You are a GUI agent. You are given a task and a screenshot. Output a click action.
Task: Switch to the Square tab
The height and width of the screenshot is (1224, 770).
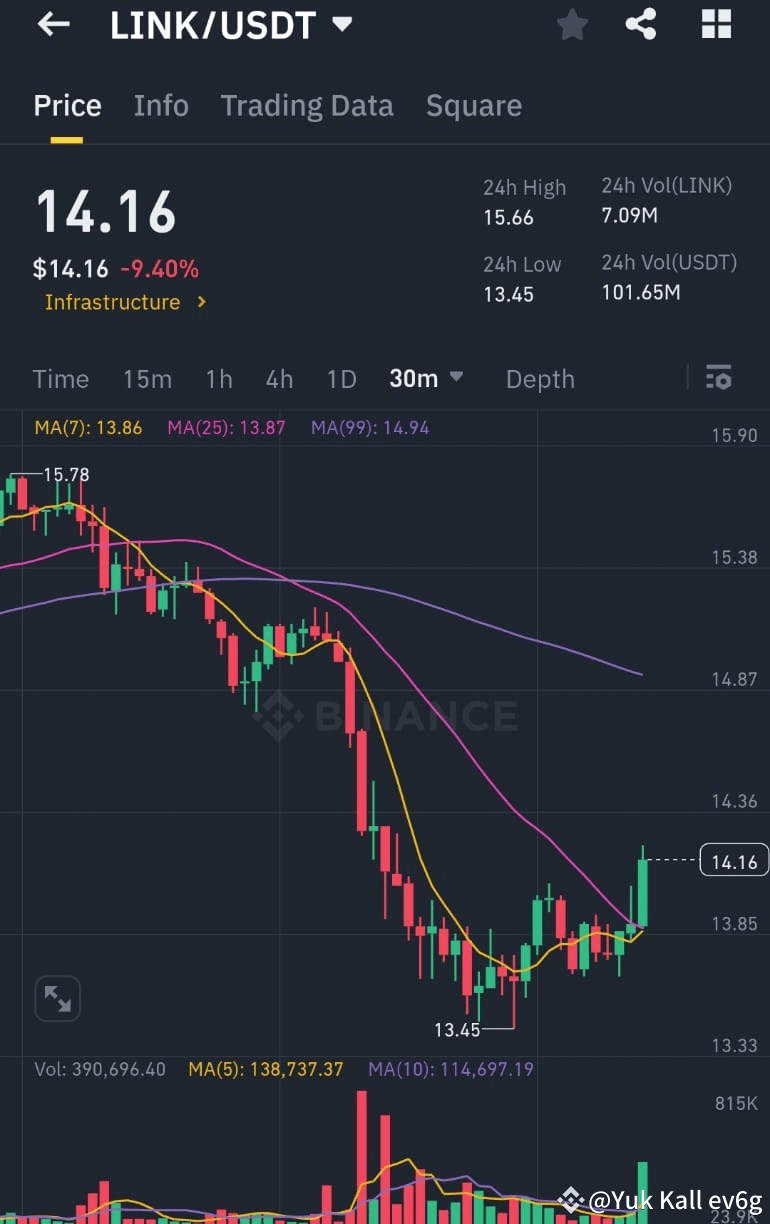pyautogui.click(x=474, y=105)
